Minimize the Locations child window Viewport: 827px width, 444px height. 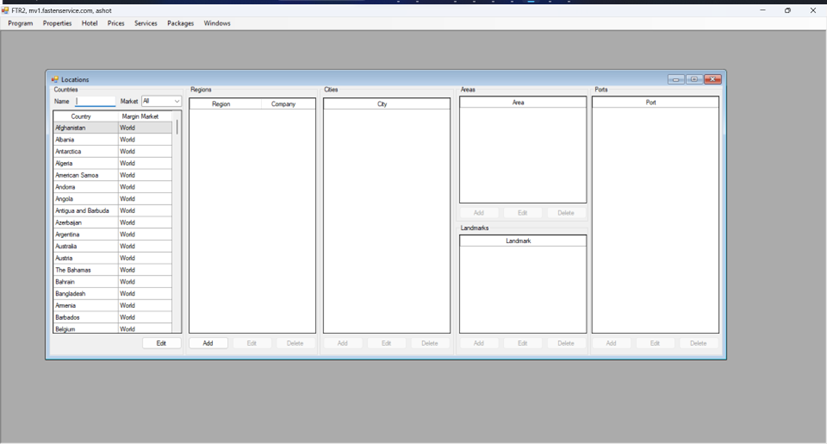click(677, 79)
